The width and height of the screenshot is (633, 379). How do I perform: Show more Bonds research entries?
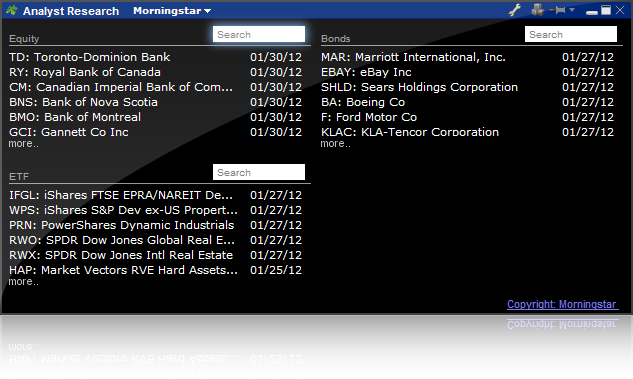coord(335,144)
